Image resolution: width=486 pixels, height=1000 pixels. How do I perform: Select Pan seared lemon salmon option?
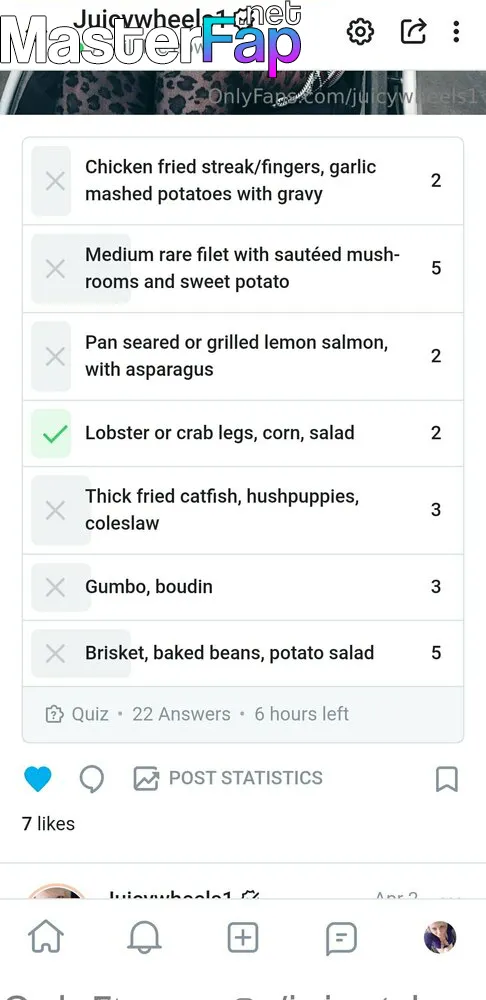tap(243, 357)
